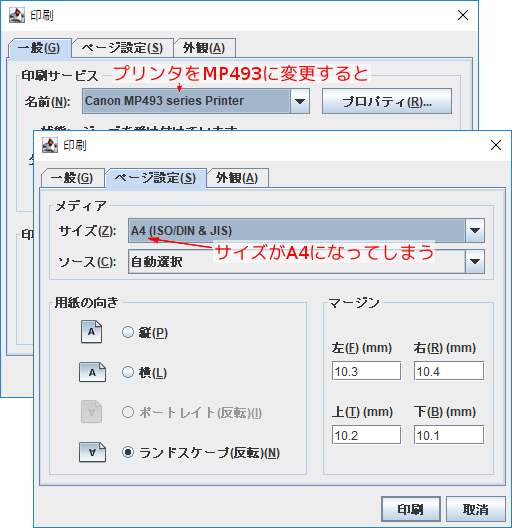Click the ソース(C): label
This screenshot has width=512, height=528.
[x=88, y=262]
